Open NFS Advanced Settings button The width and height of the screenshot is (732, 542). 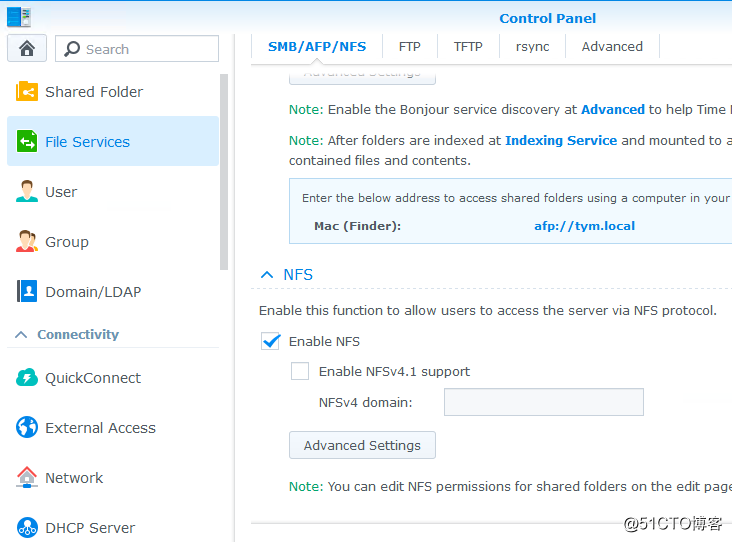(362, 445)
